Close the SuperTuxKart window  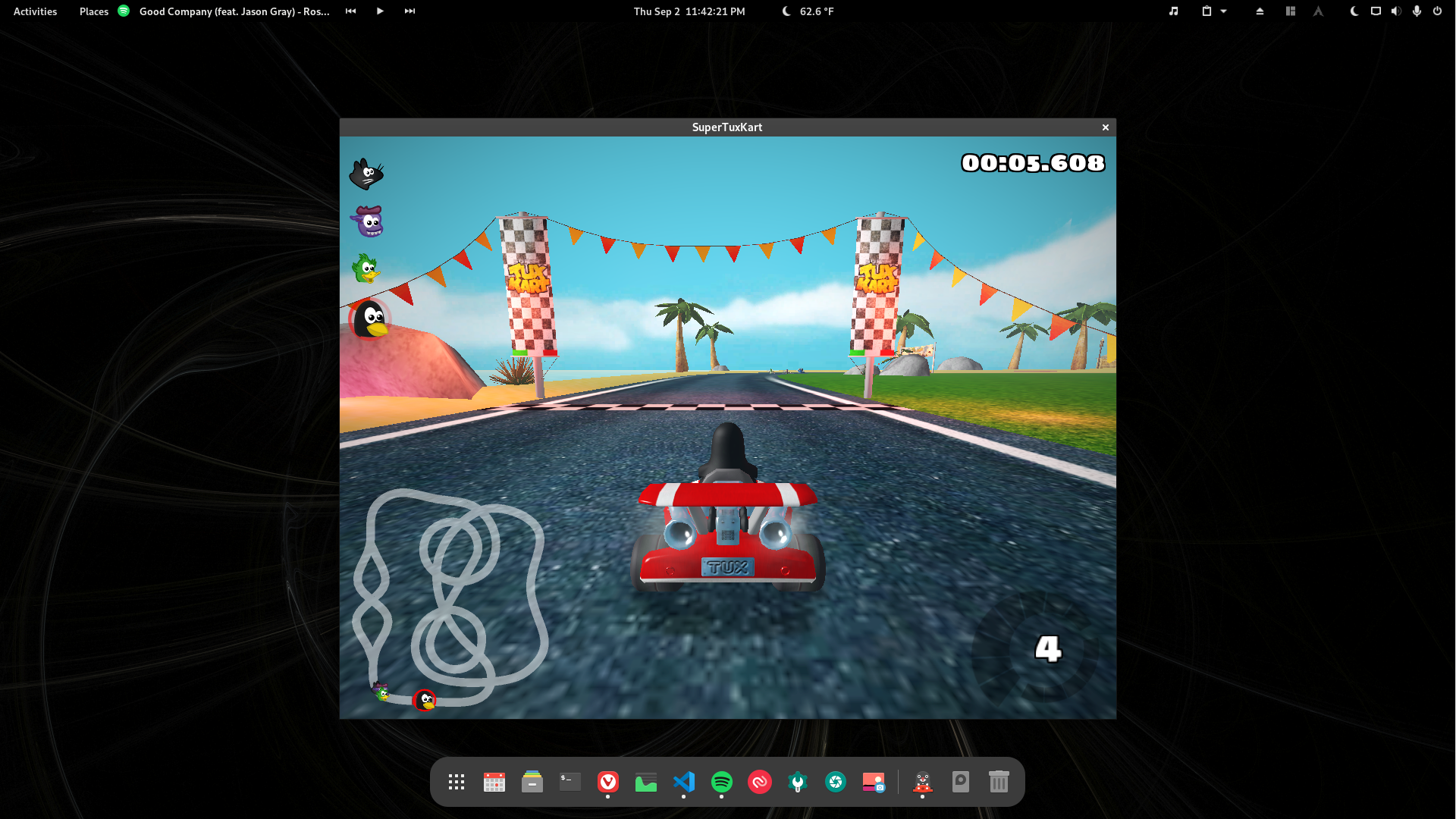[1106, 127]
